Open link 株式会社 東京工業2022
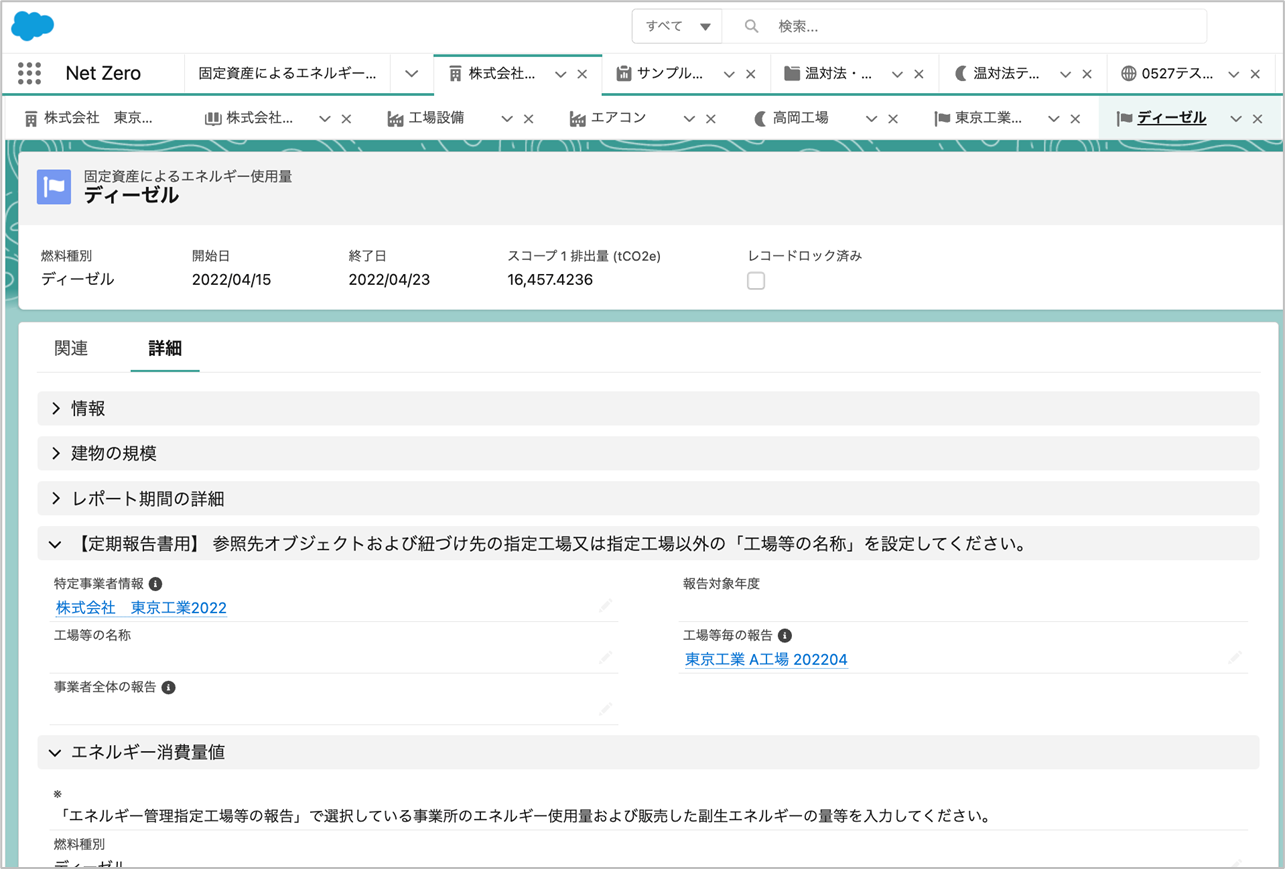 [x=141, y=608]
